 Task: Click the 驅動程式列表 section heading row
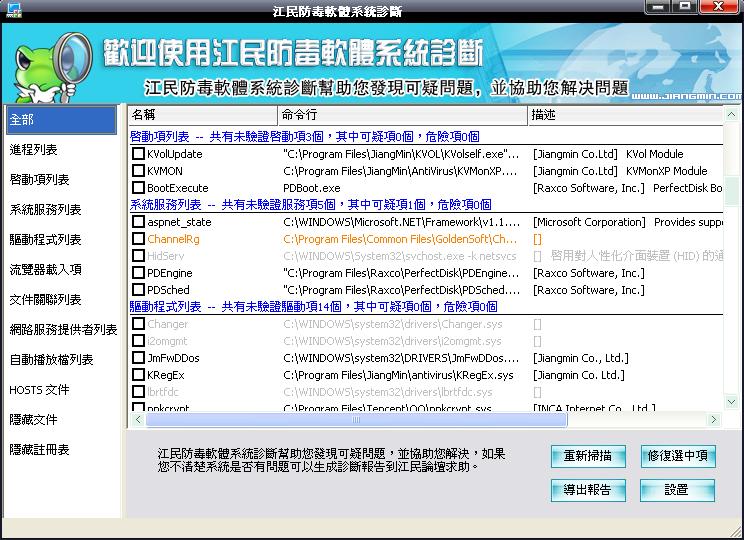(426, 307)
